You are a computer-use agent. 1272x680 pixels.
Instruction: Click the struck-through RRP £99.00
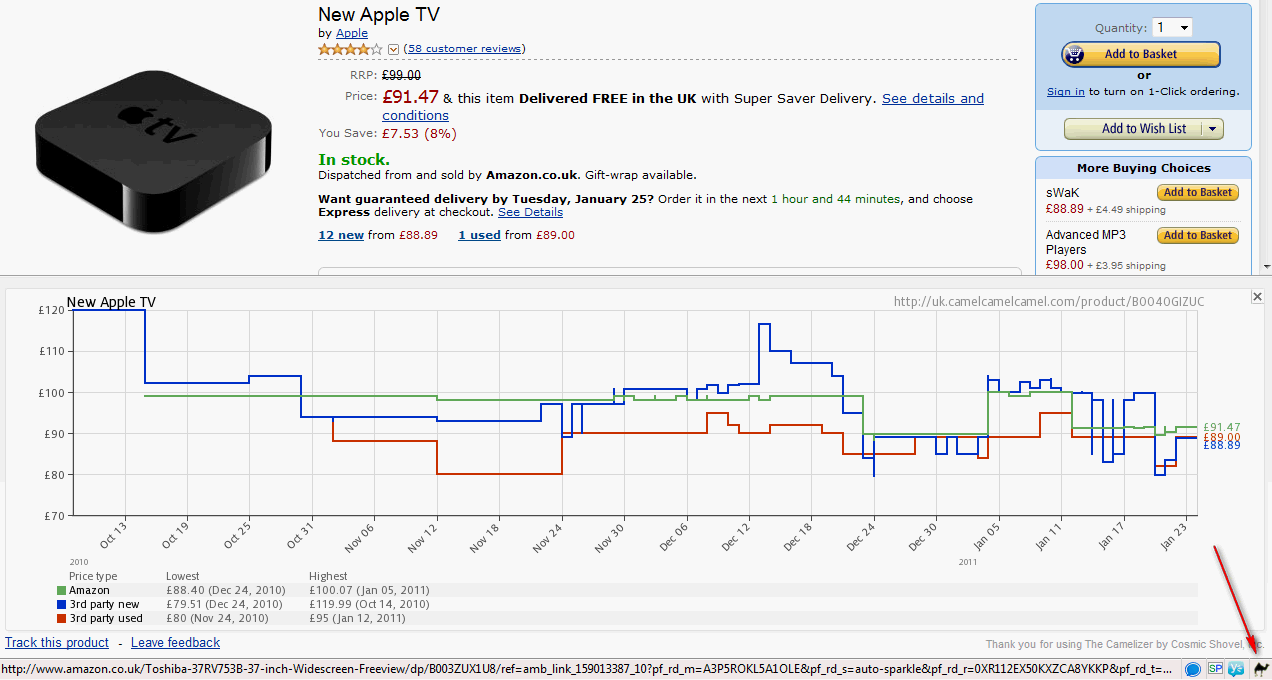click(x=401, y=75)
